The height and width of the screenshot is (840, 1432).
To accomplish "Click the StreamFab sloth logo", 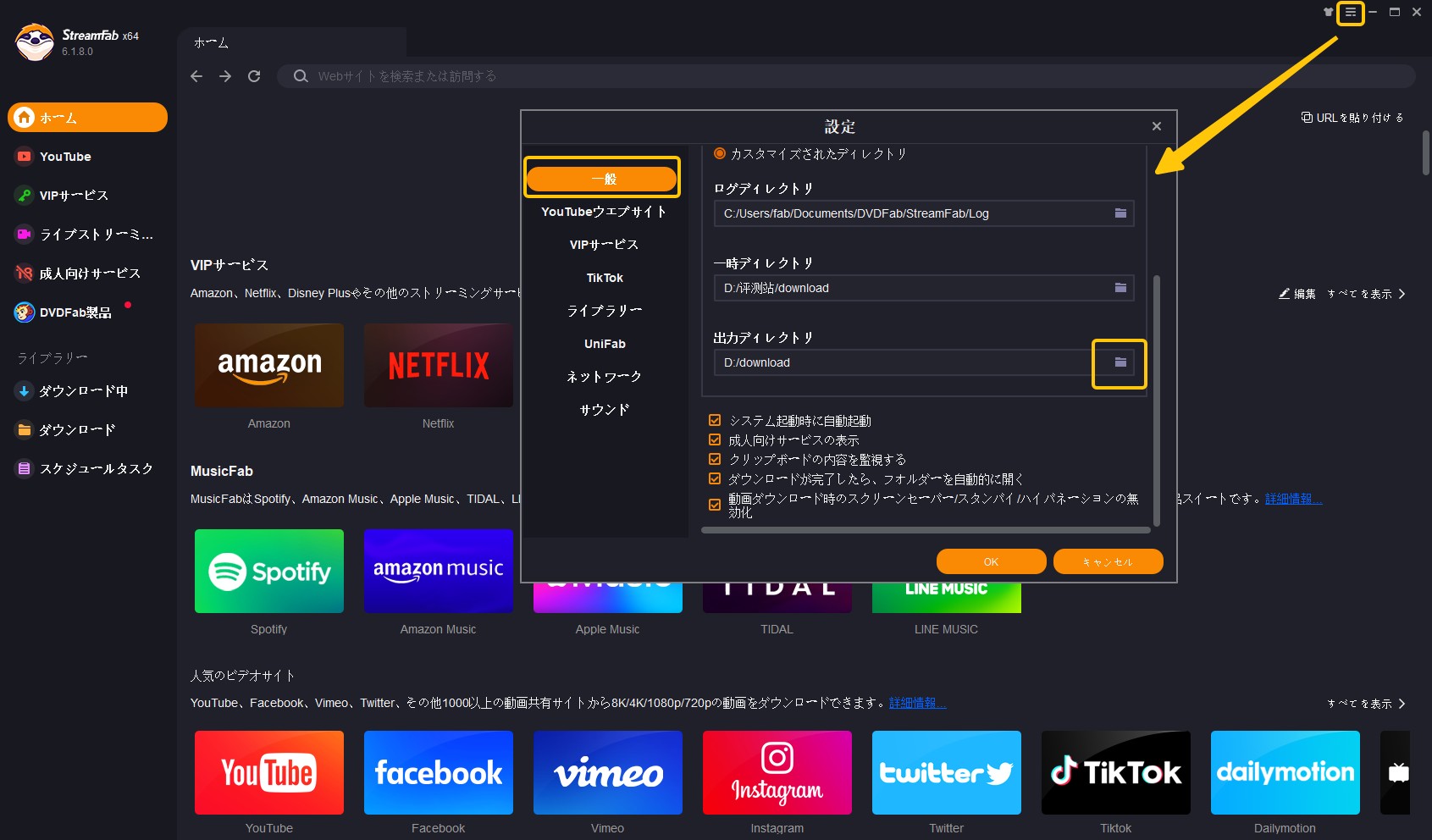I will pyautogui.click(x=35, y=41).
